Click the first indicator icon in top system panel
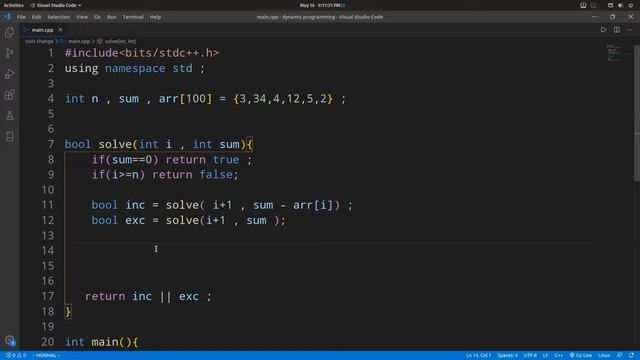Viewport: 640px width, 360px height. tap(583, 5)
